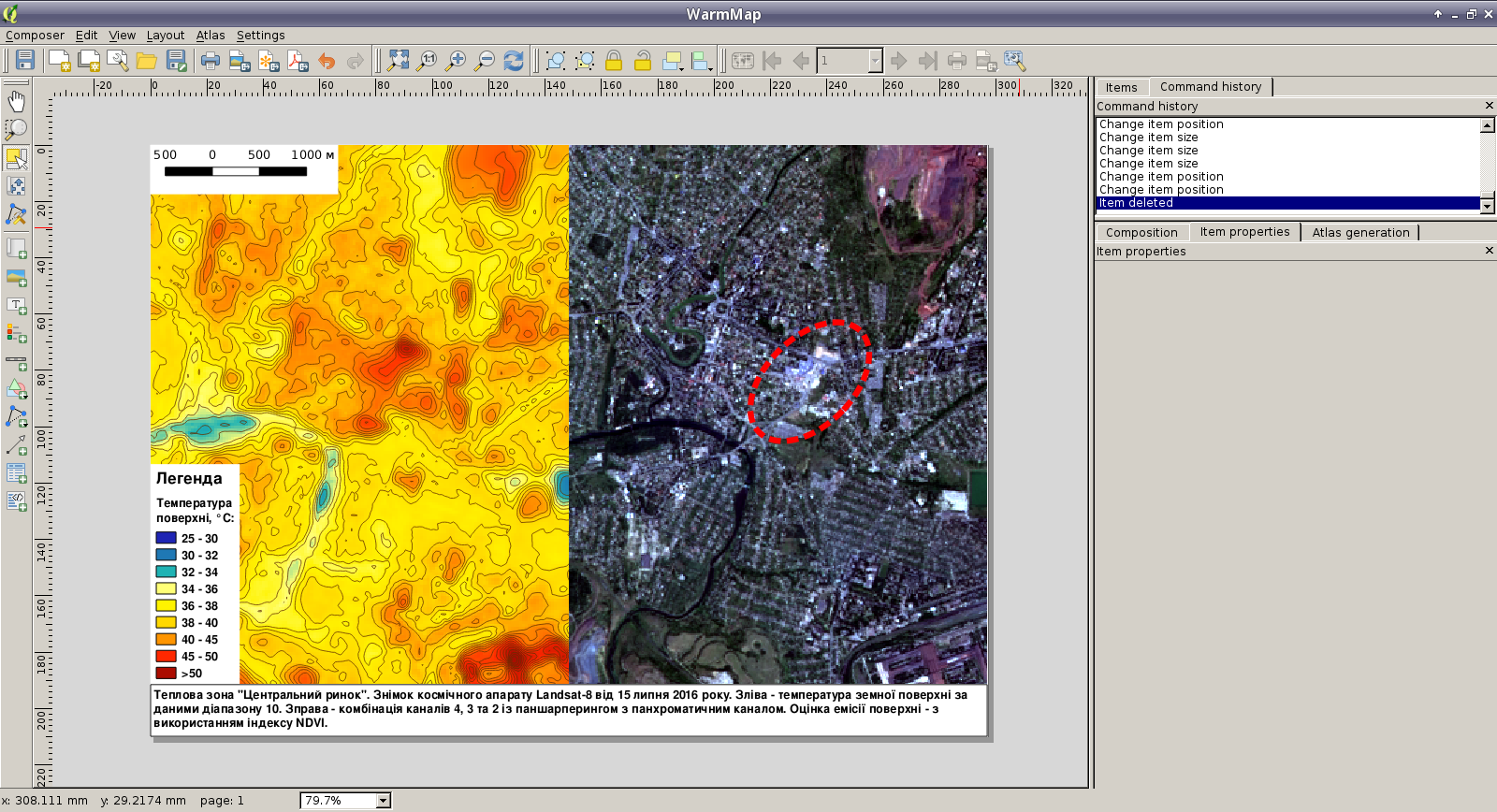
Task: Open Add shape tool dropdown
Action: pyautogui.click(x=16, y=389)
